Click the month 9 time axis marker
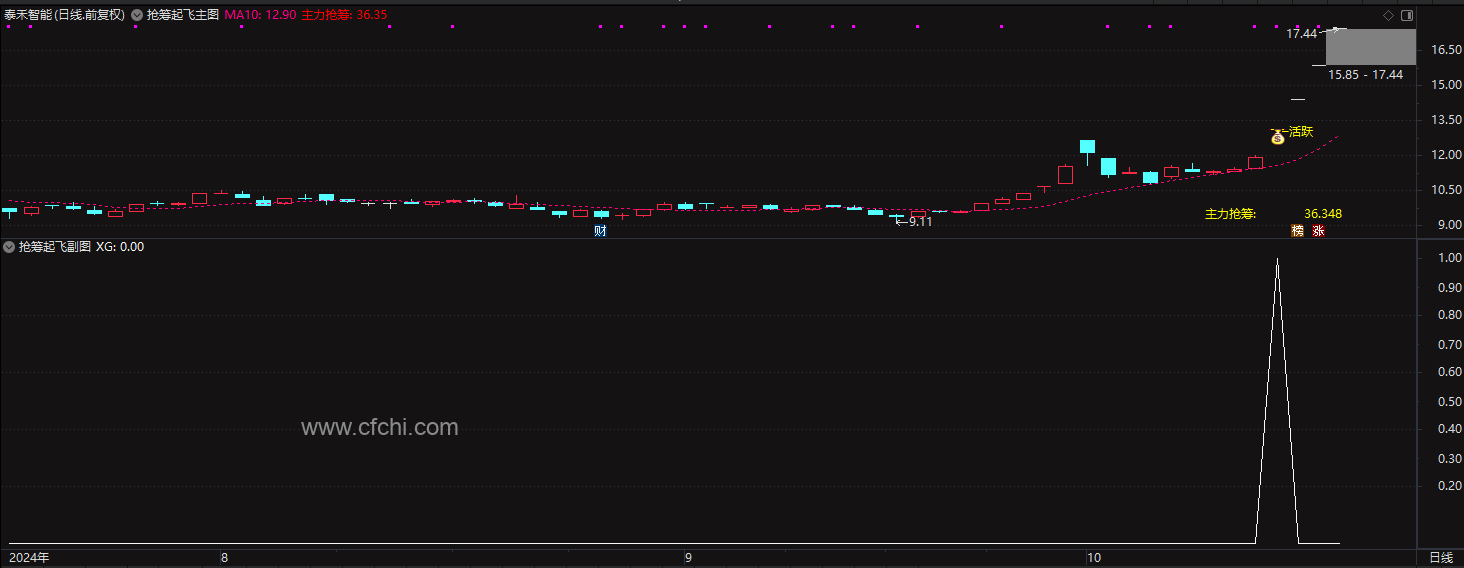The width and height of the screenshot is (1464, 568). (x=688, y=558)
